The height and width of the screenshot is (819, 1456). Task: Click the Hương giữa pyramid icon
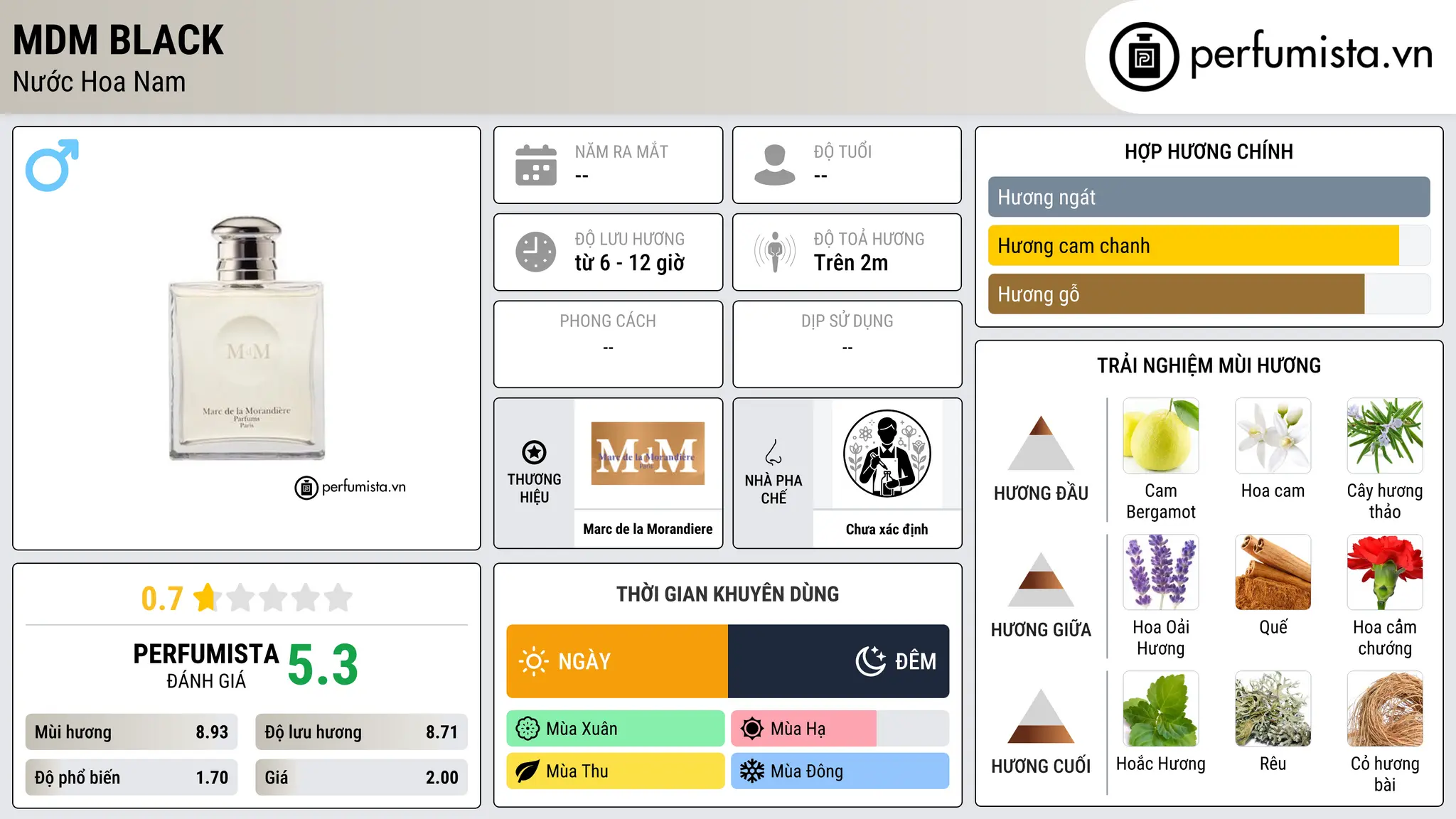[1041, 579]
